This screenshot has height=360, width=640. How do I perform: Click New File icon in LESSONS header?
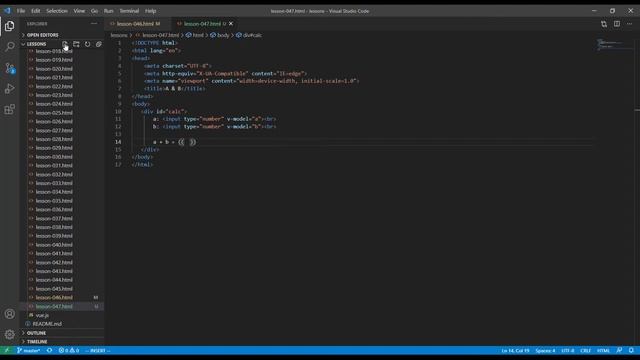pos(65,44)
